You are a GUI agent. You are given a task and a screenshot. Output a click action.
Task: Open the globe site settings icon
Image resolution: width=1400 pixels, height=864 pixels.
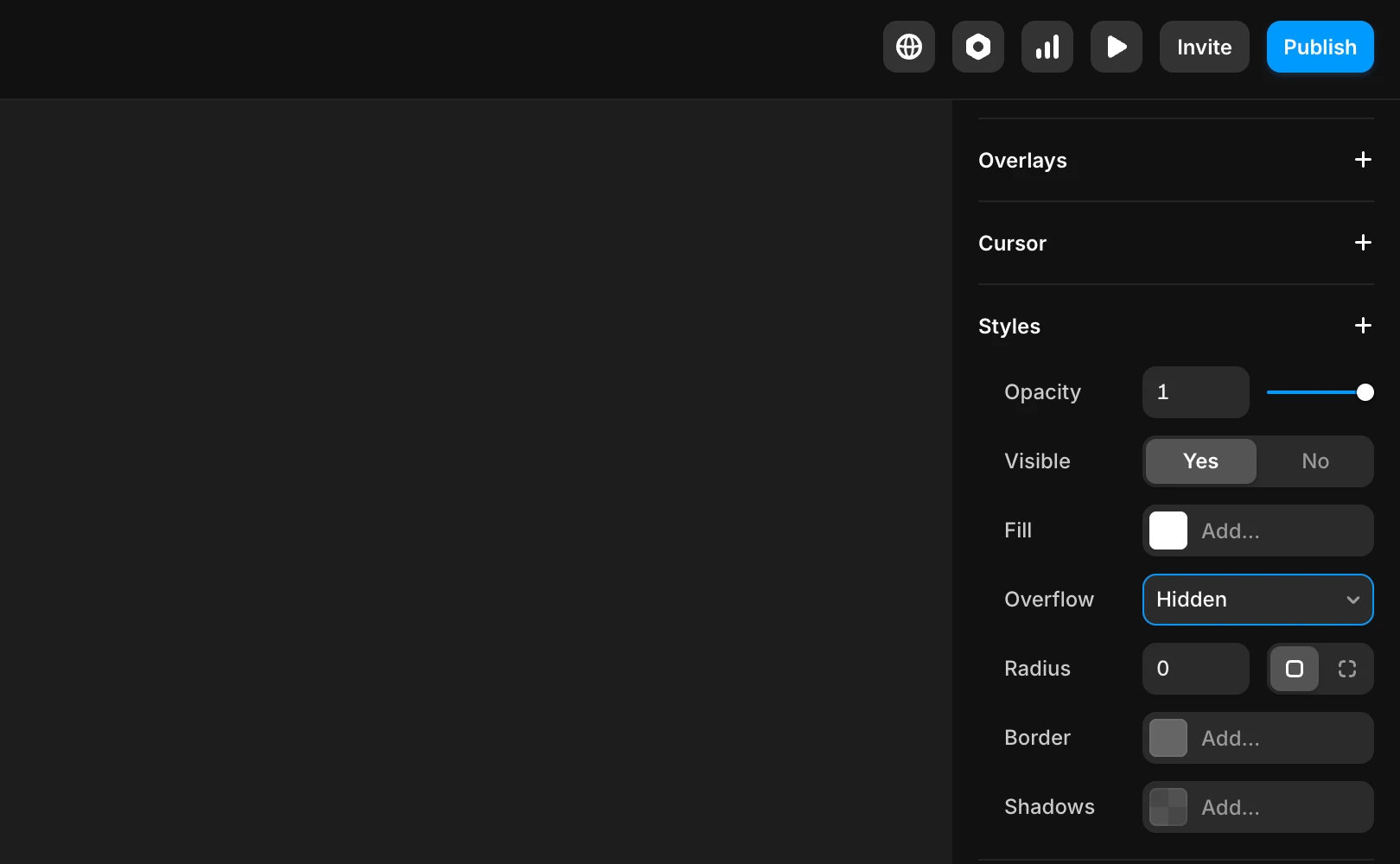click(909, 47)
